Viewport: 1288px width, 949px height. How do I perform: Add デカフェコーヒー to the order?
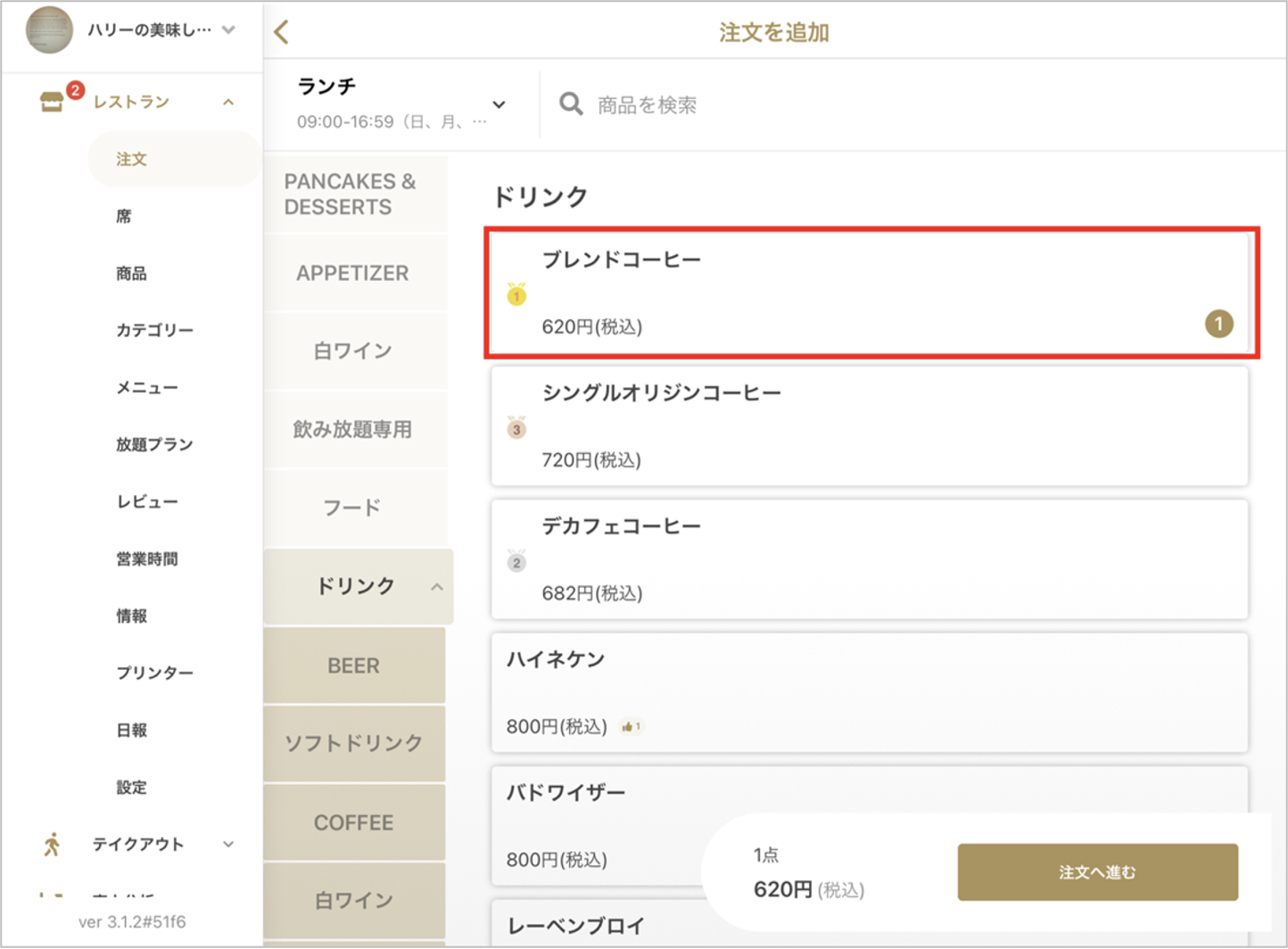pyautogui.click(x=870, y=559)
